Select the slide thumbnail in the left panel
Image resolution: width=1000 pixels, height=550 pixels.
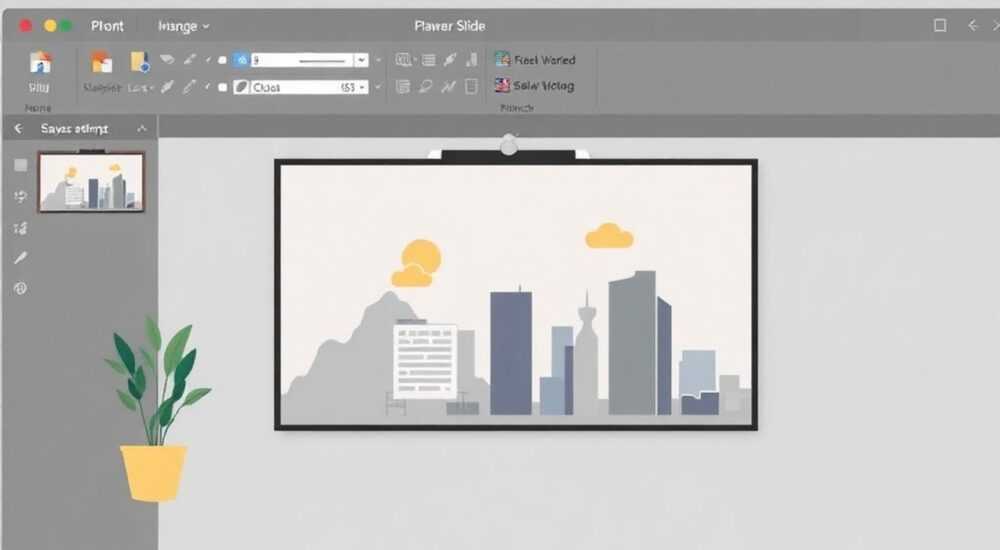coord(92,182)
